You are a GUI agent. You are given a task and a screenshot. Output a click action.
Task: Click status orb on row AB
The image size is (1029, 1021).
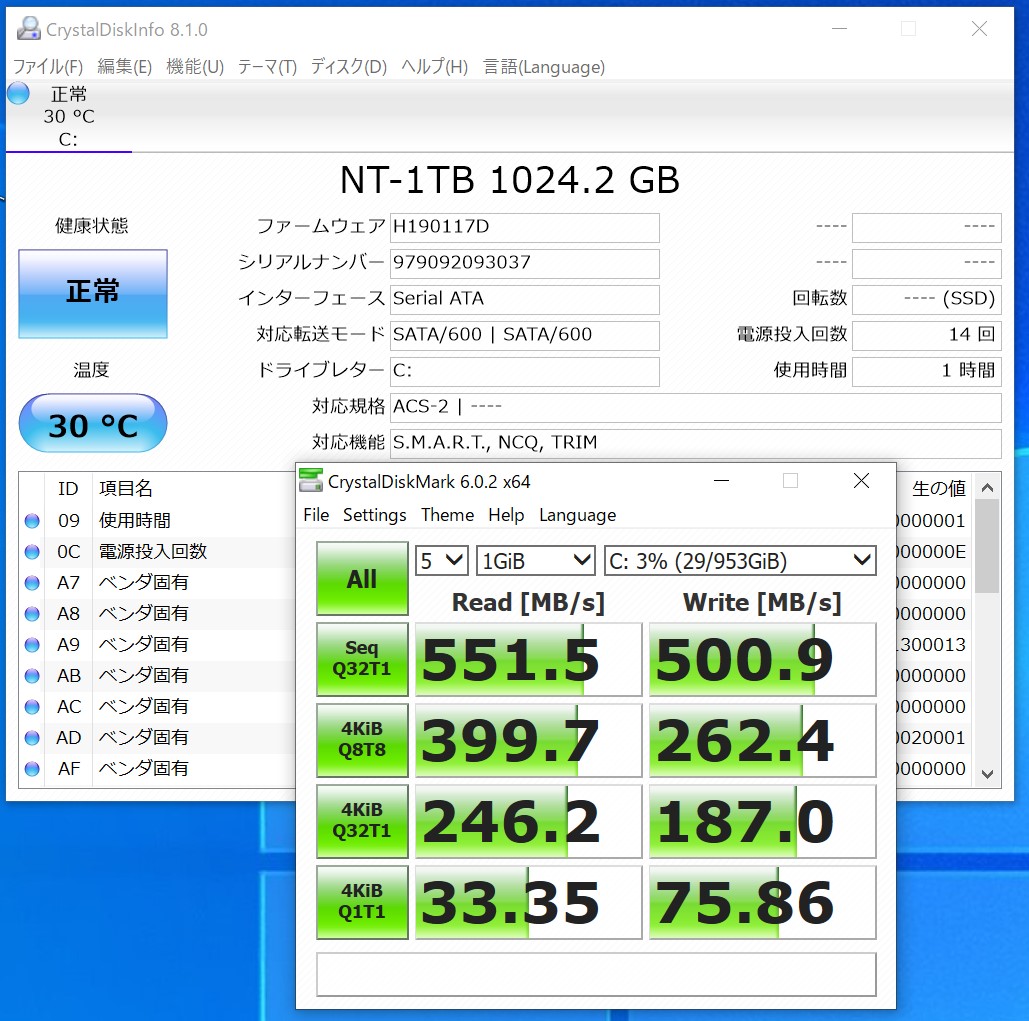32,676
